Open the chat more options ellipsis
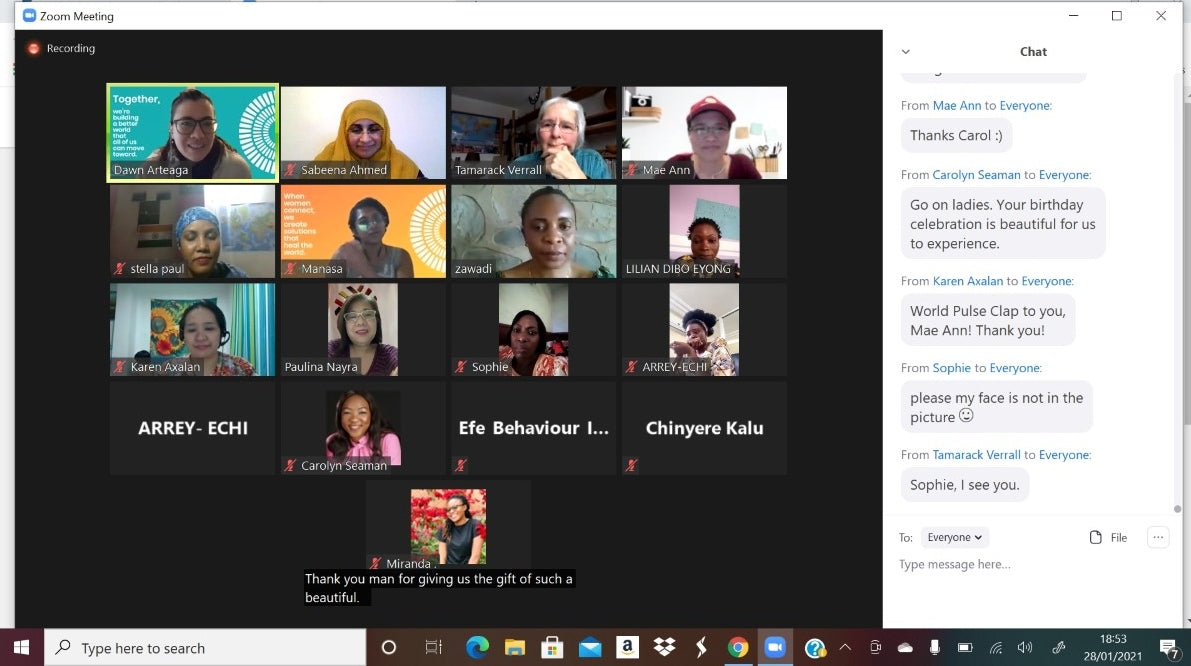 click(x=1158, y=537)
